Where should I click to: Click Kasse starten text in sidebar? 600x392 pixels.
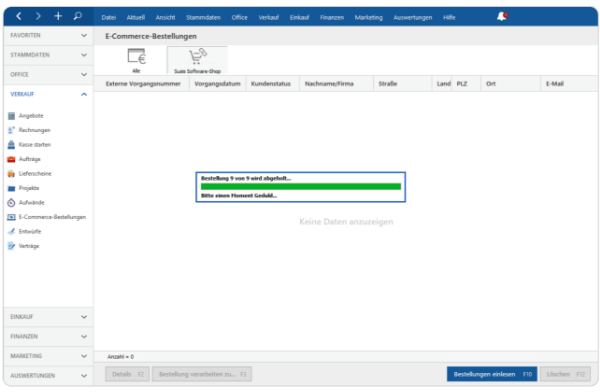click(x=35, y=145)
